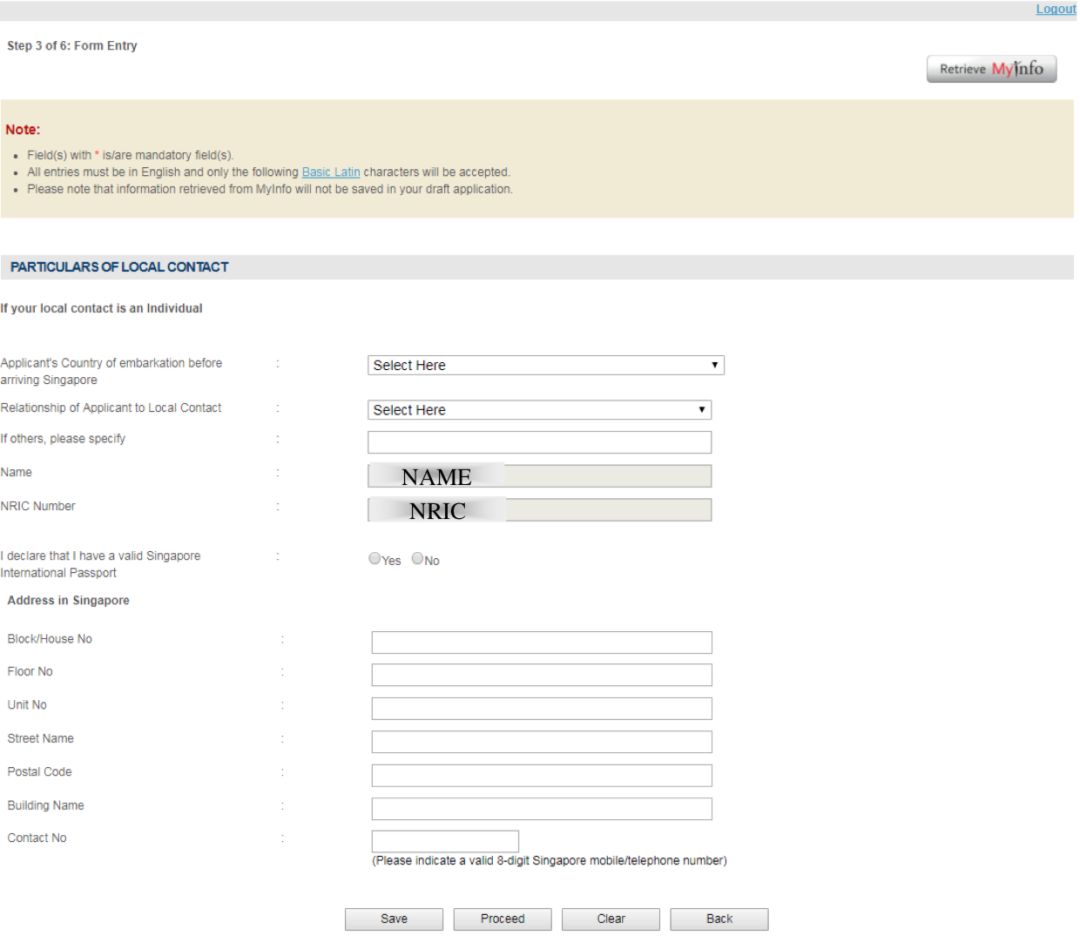Screen dimensions: 1080x942
Task: Click the Floor No text box
Action: tap(541, 675)
